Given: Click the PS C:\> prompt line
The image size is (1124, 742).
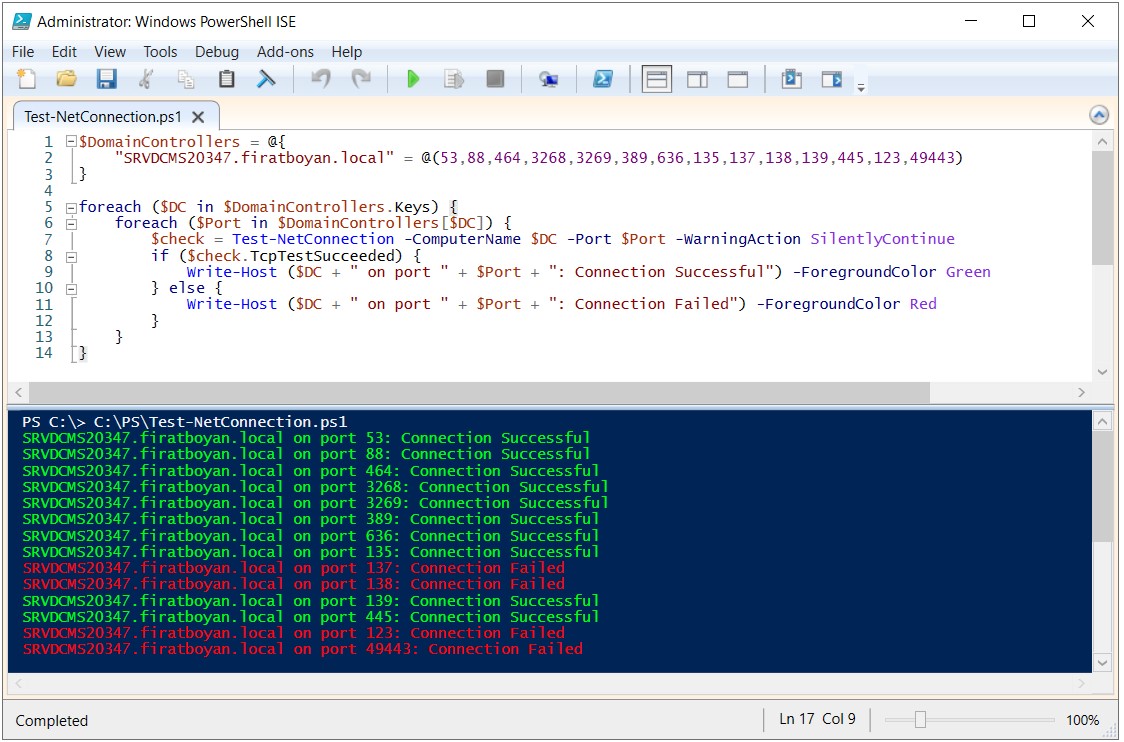Looking at the screenshot, I should [184, 422].
